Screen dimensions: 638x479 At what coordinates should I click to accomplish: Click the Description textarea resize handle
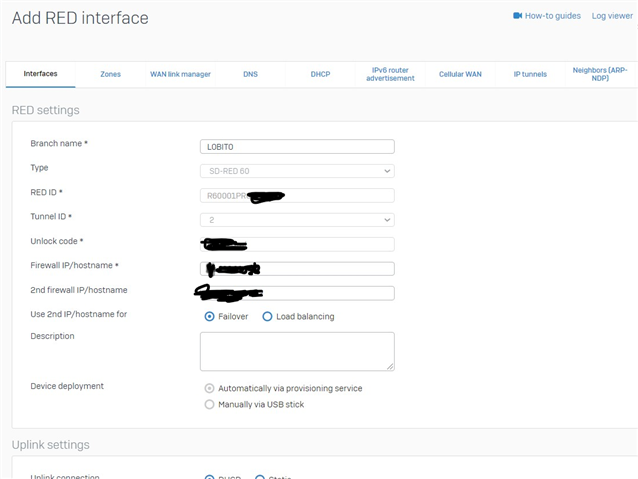tap(390, 367)
